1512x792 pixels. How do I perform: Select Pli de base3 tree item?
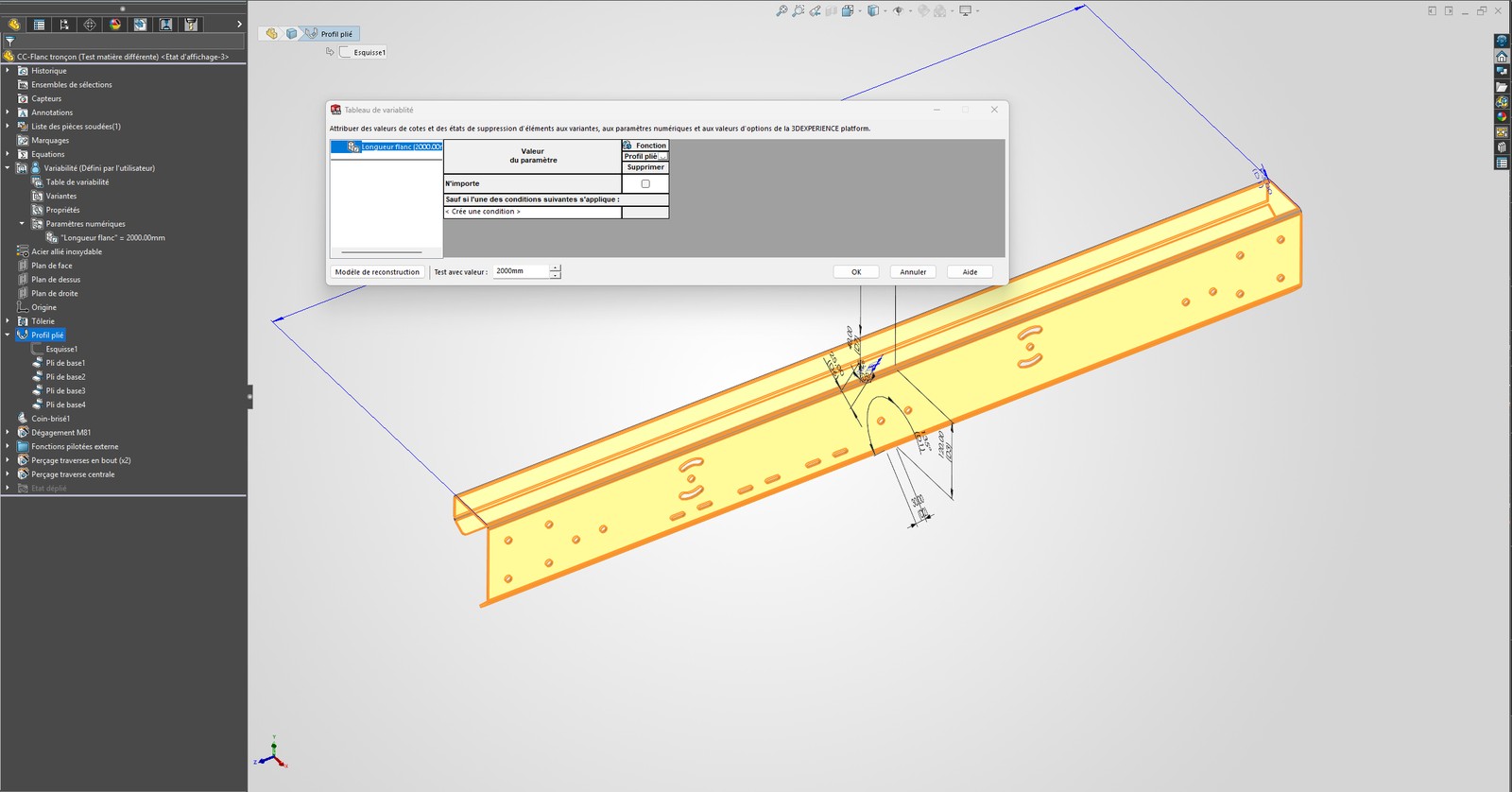pyautogui.click(x=65, y=391)
